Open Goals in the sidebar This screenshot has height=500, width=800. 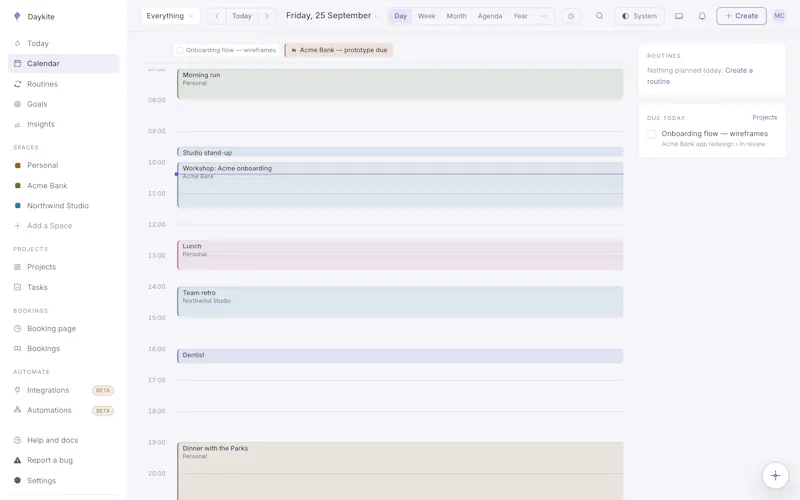pos(64,104)
